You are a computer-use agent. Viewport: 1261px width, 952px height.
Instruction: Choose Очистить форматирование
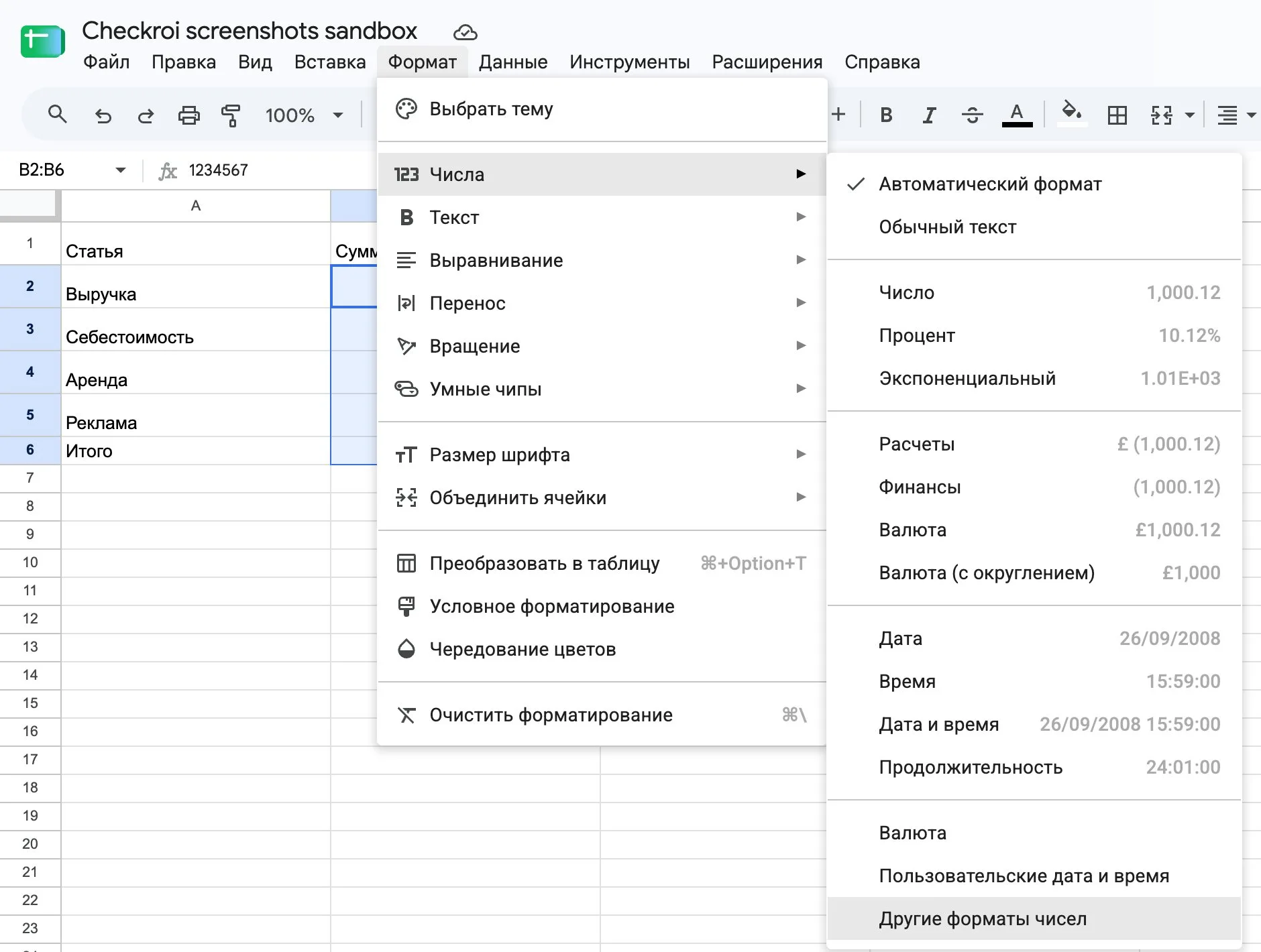[602, 715]
